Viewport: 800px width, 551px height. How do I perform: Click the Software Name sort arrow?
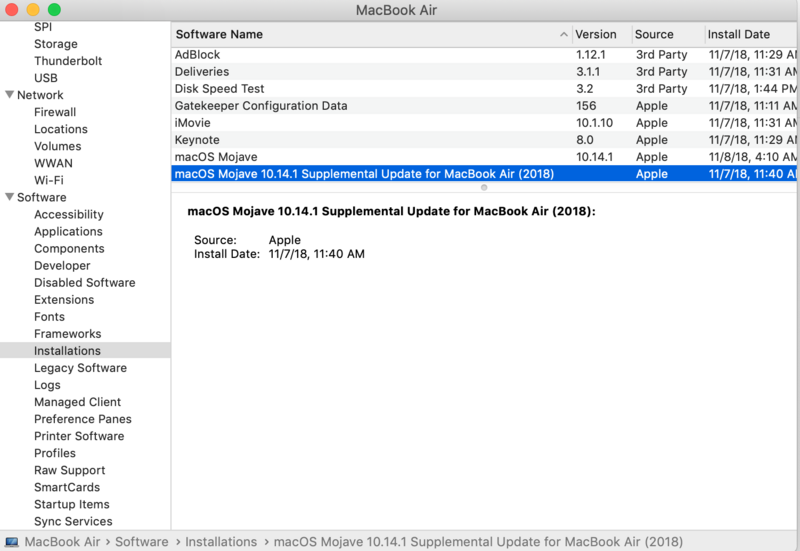click(x=563, y=35)
